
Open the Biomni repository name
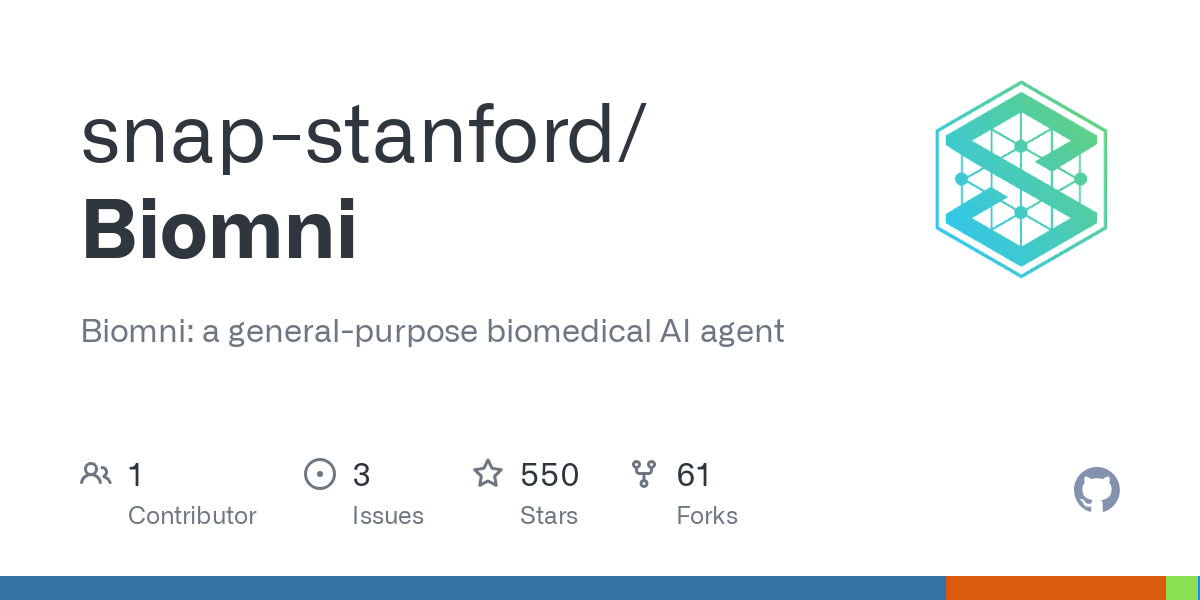point(219,229)
